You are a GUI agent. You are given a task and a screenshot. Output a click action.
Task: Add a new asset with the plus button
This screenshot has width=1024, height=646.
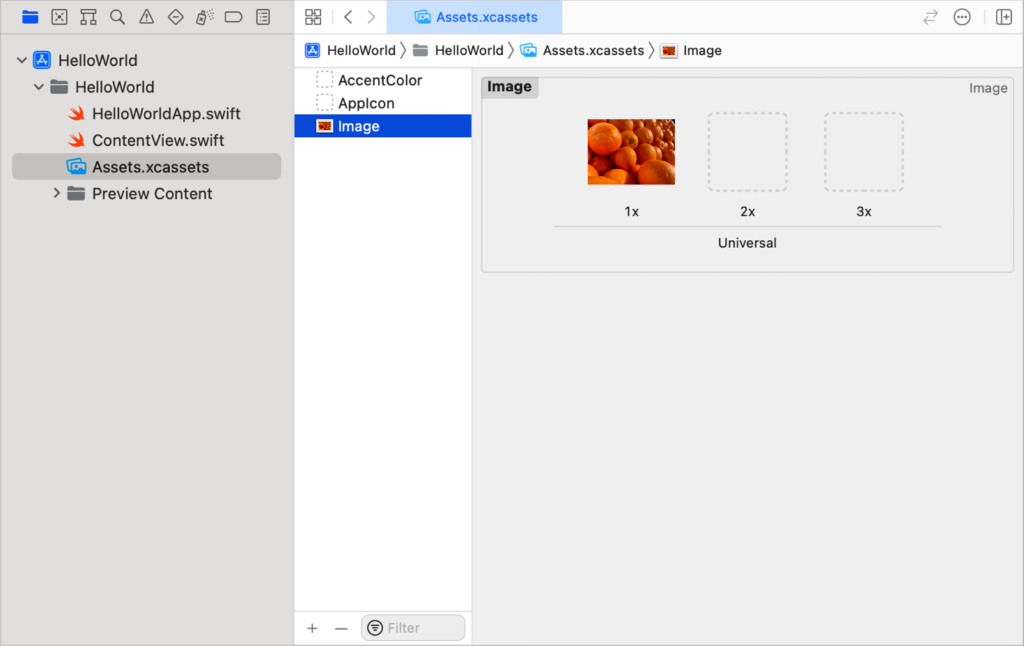(x=312, y=628)
